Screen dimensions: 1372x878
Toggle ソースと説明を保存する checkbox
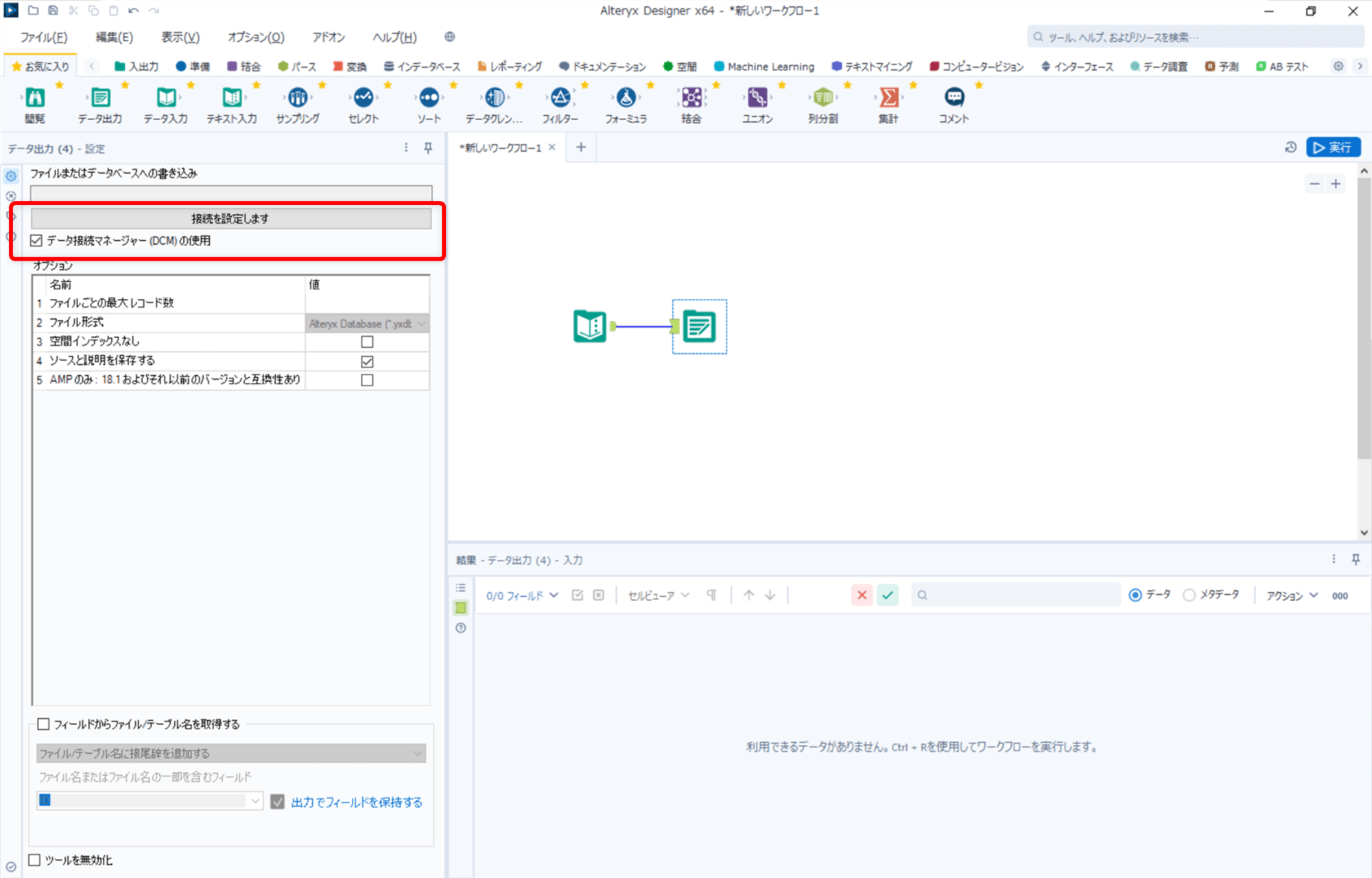[367, 361]
